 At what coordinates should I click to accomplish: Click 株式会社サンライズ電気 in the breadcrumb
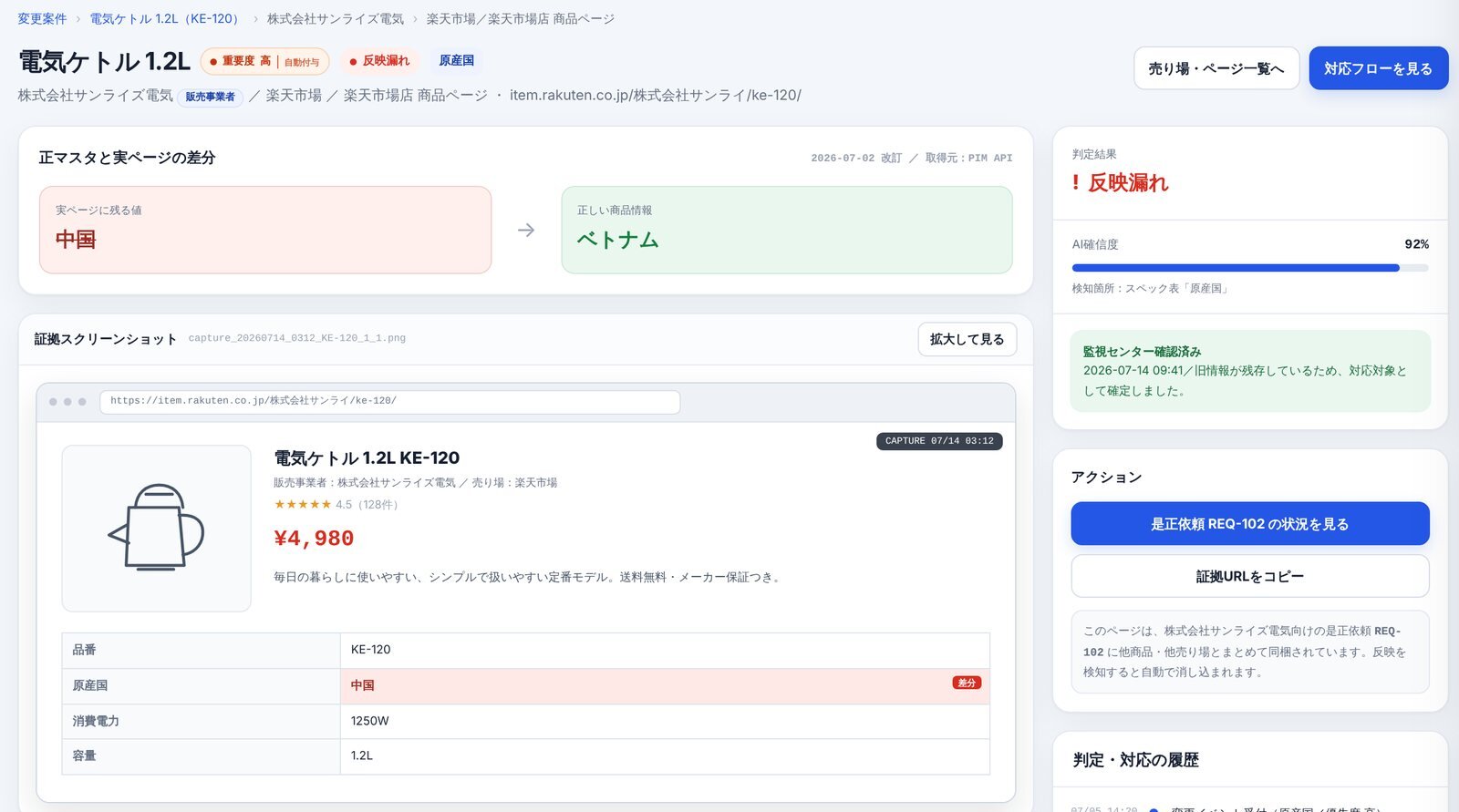coord(336,18)
